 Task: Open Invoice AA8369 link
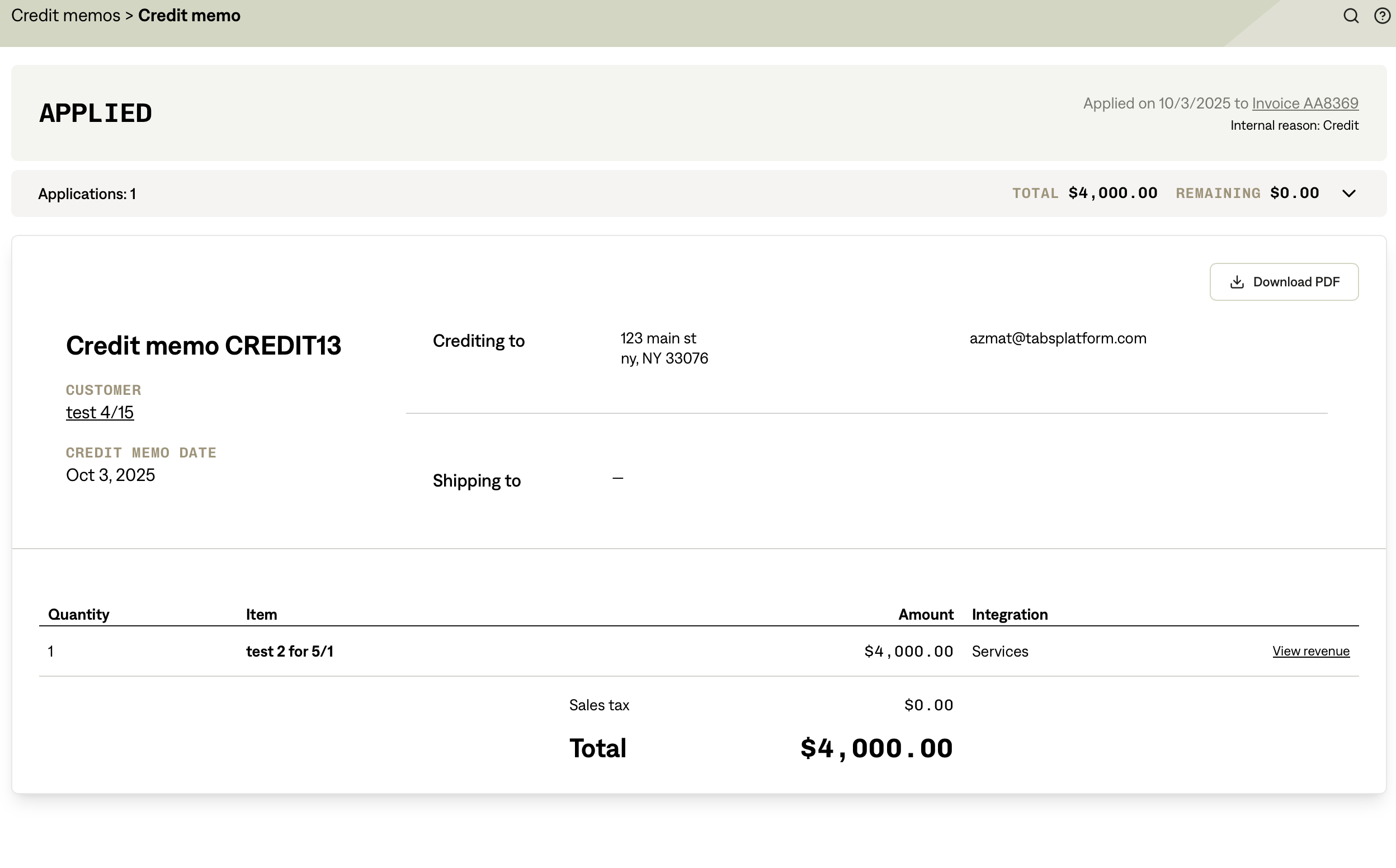tap(1305, 103)
